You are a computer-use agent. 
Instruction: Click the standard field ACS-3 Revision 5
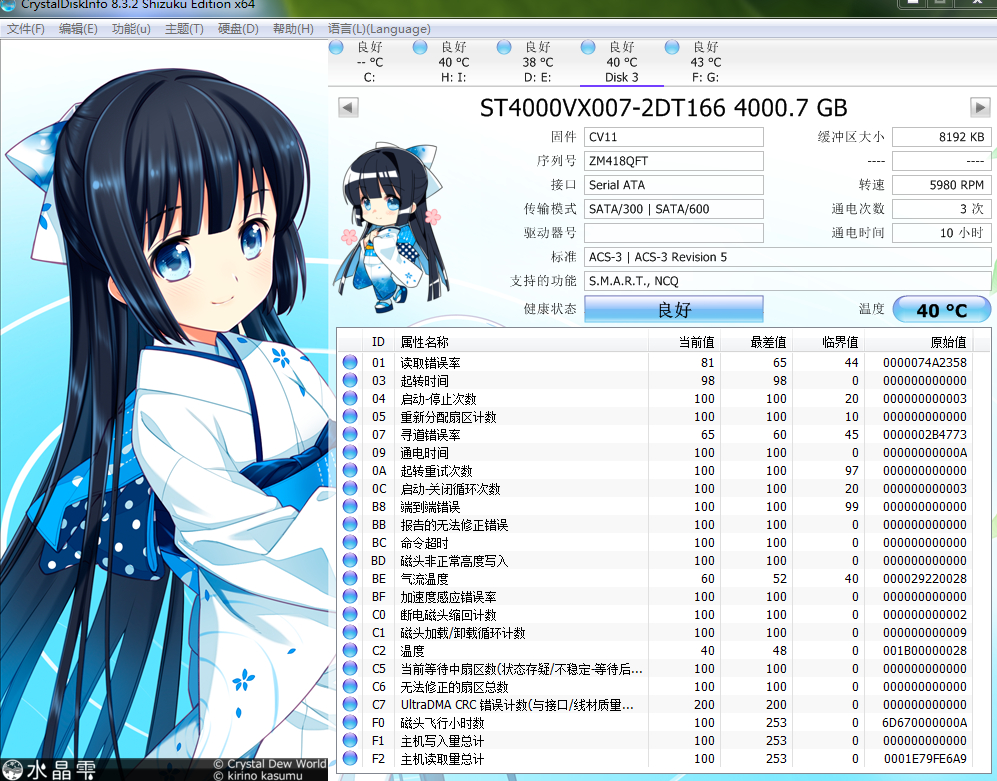click(x=788, y=257)
